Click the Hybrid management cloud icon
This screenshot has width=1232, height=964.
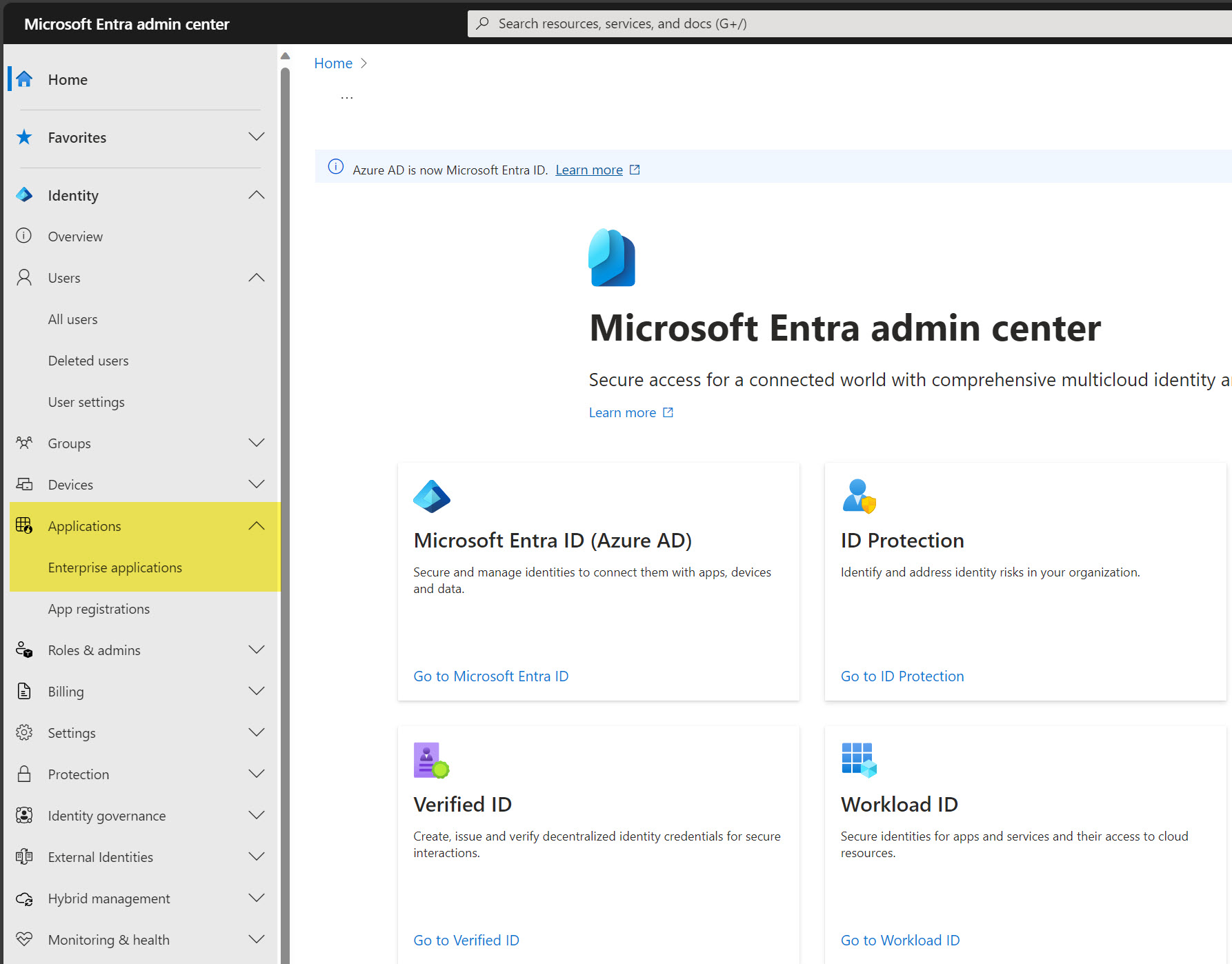coord(24,898)
